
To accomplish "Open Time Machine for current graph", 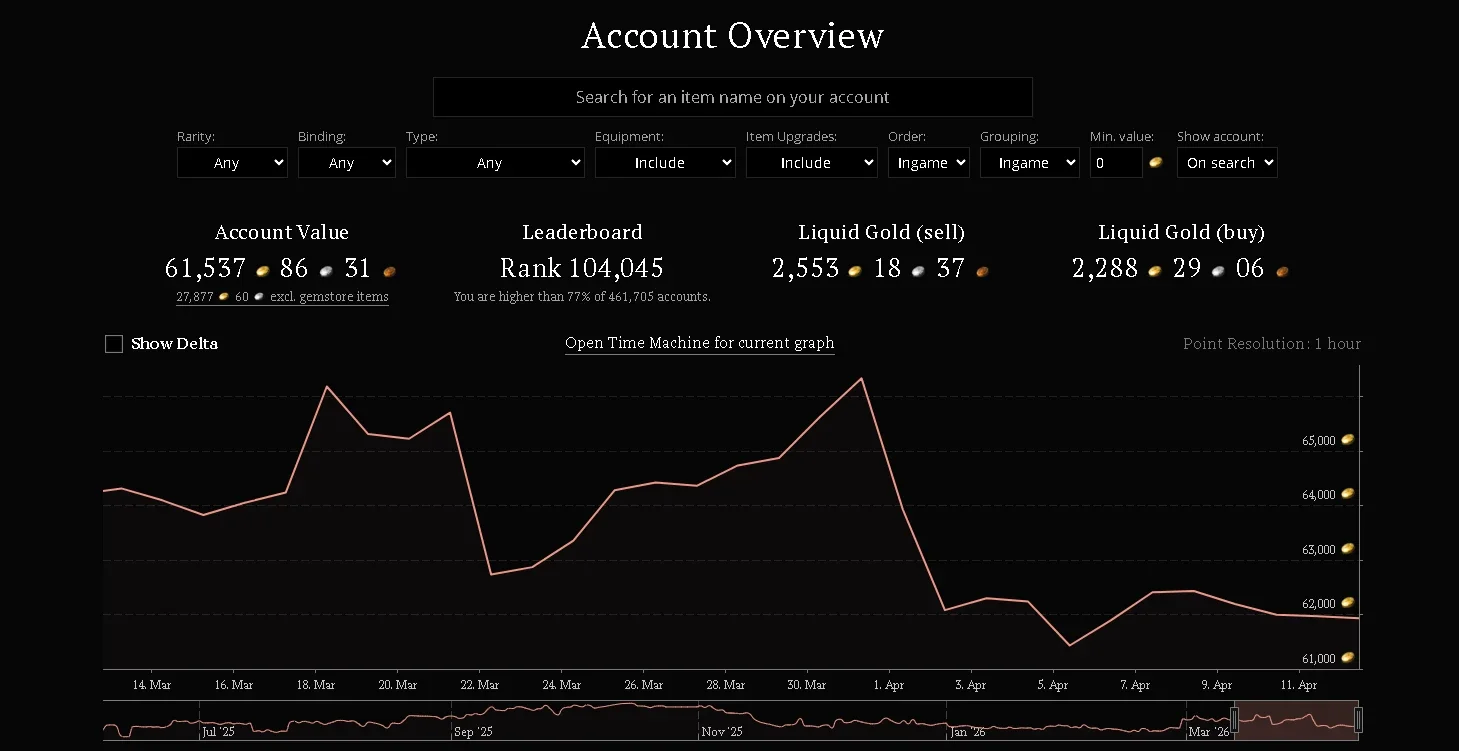I will tap(699, 343).
